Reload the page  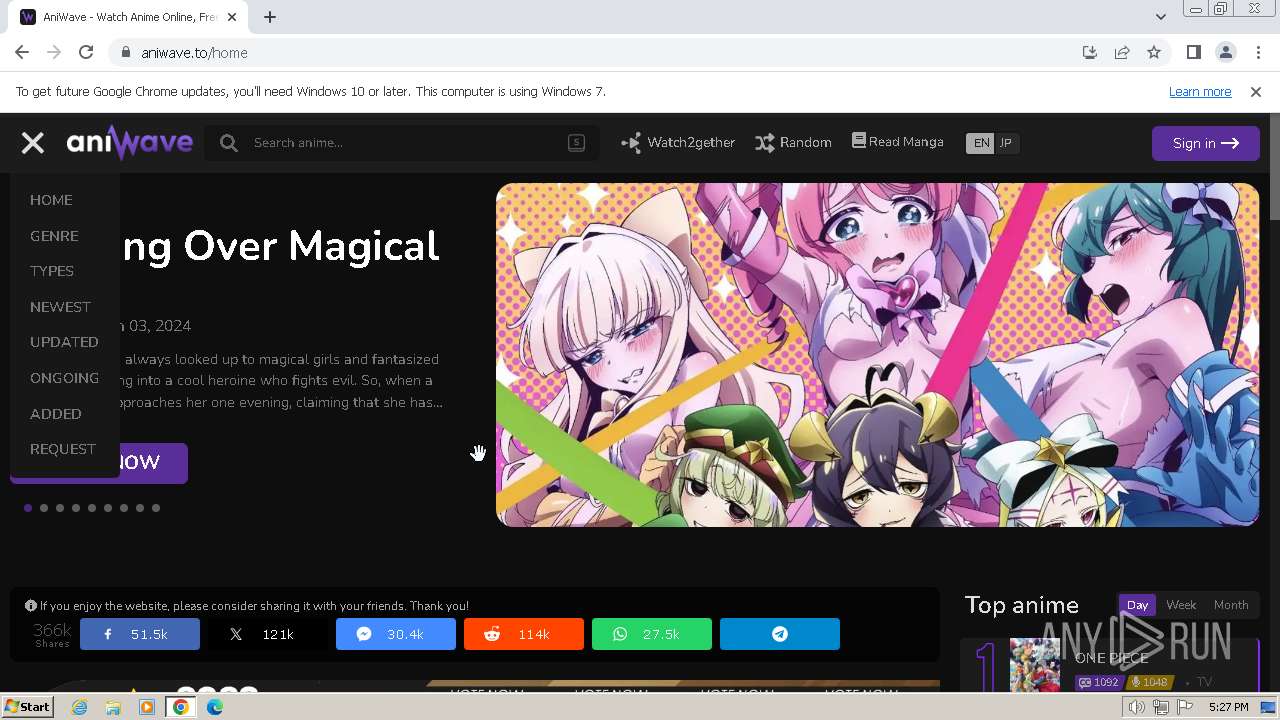pos(86,53)
